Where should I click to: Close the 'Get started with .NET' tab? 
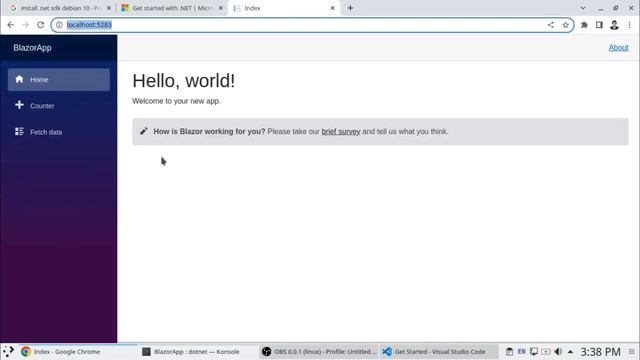pyautogui.click(x=220, y=8)
